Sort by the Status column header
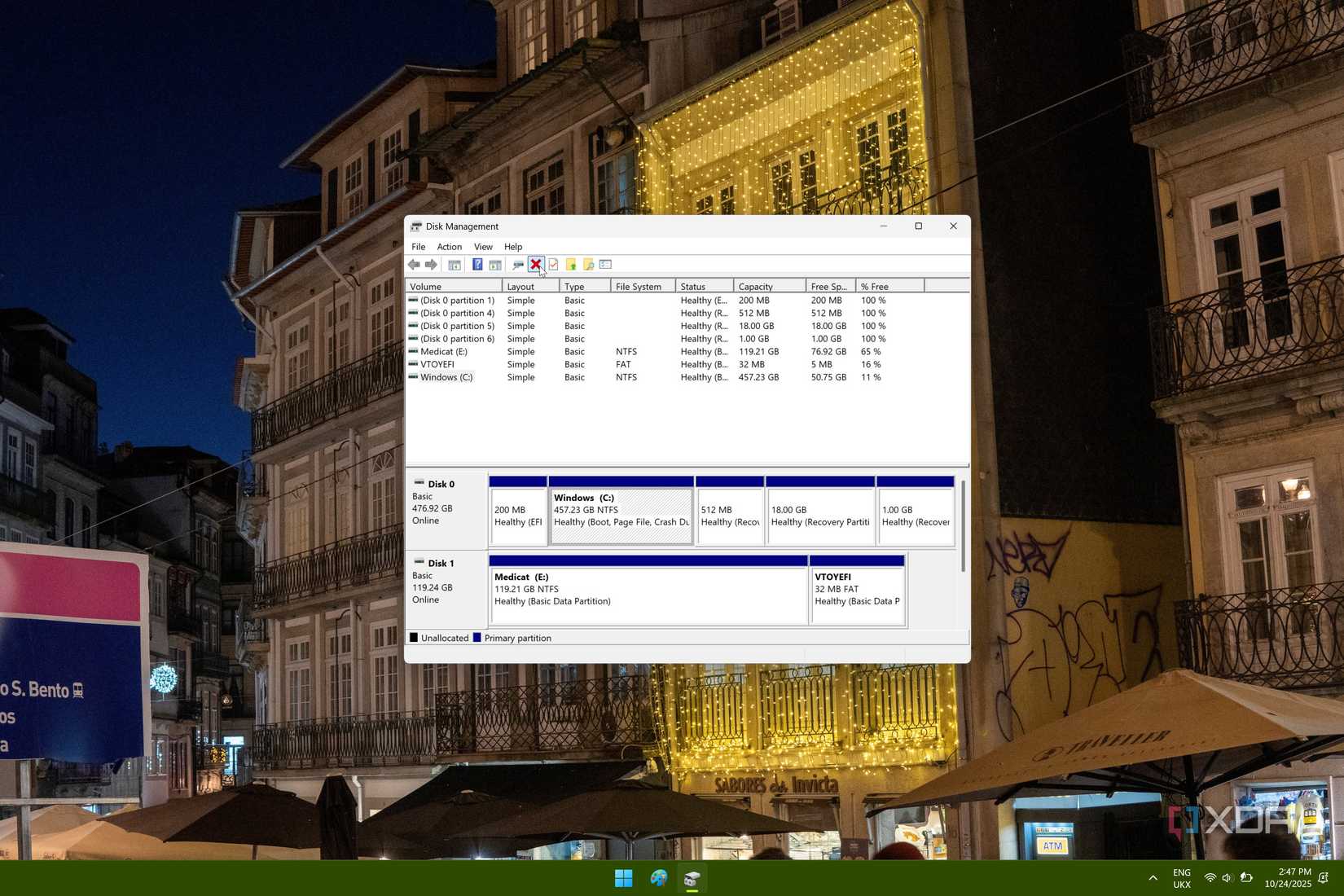This screenshot has height=896, width=1344. click(705, 287)
